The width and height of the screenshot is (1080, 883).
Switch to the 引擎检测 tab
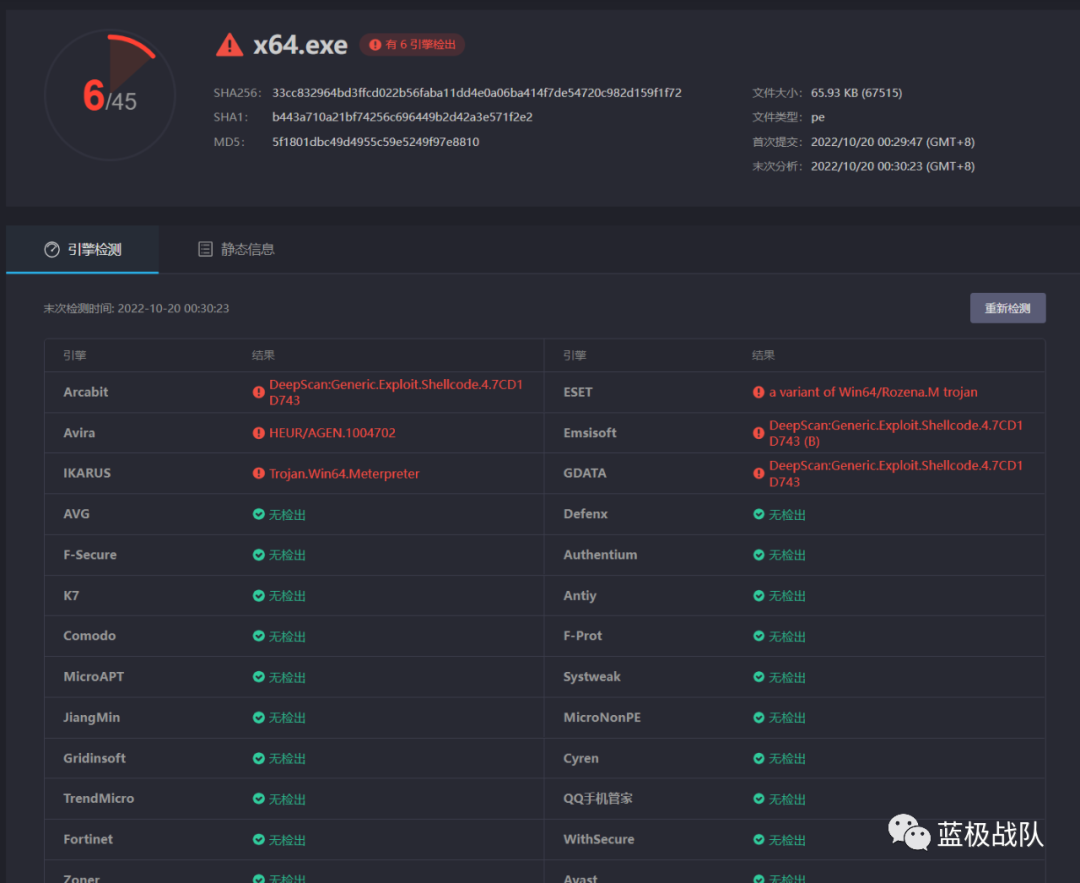[x=83, y=249]
